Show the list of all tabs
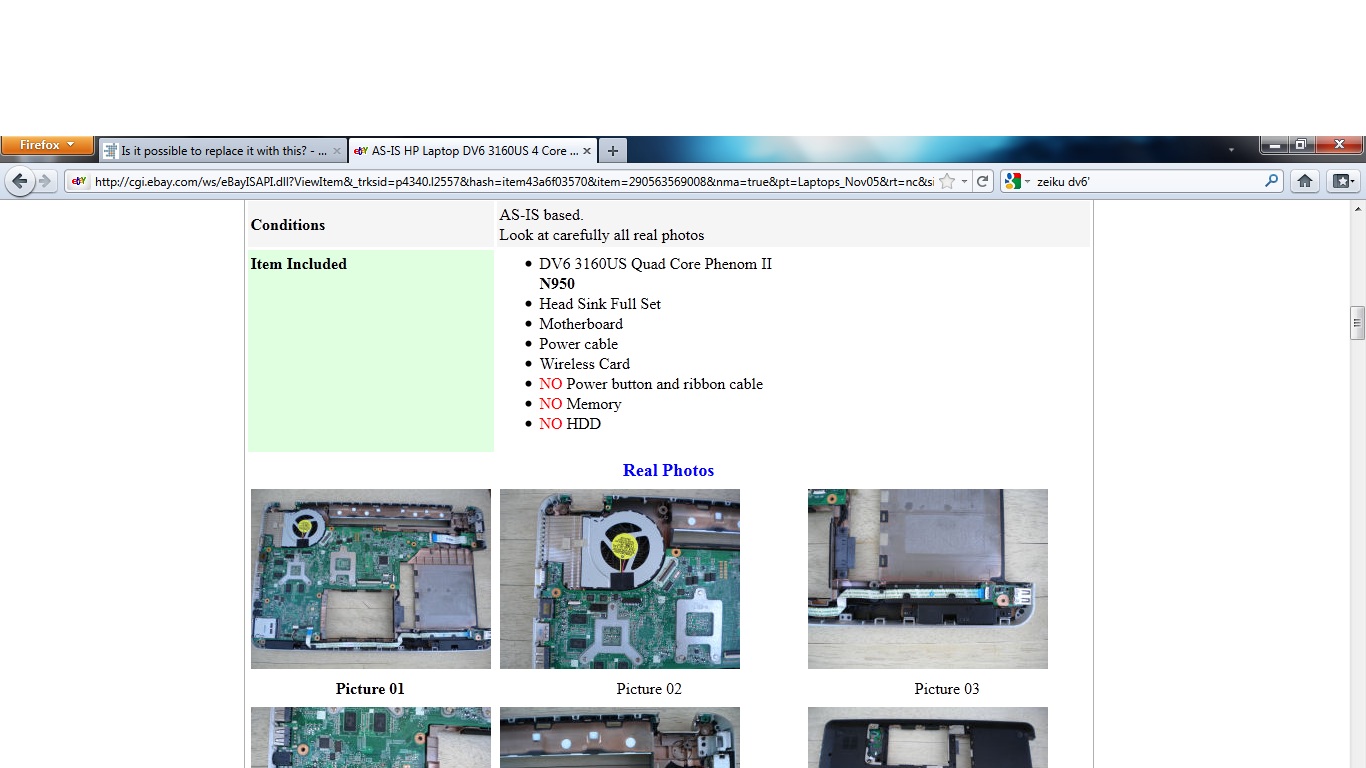 pos(1231,151)
